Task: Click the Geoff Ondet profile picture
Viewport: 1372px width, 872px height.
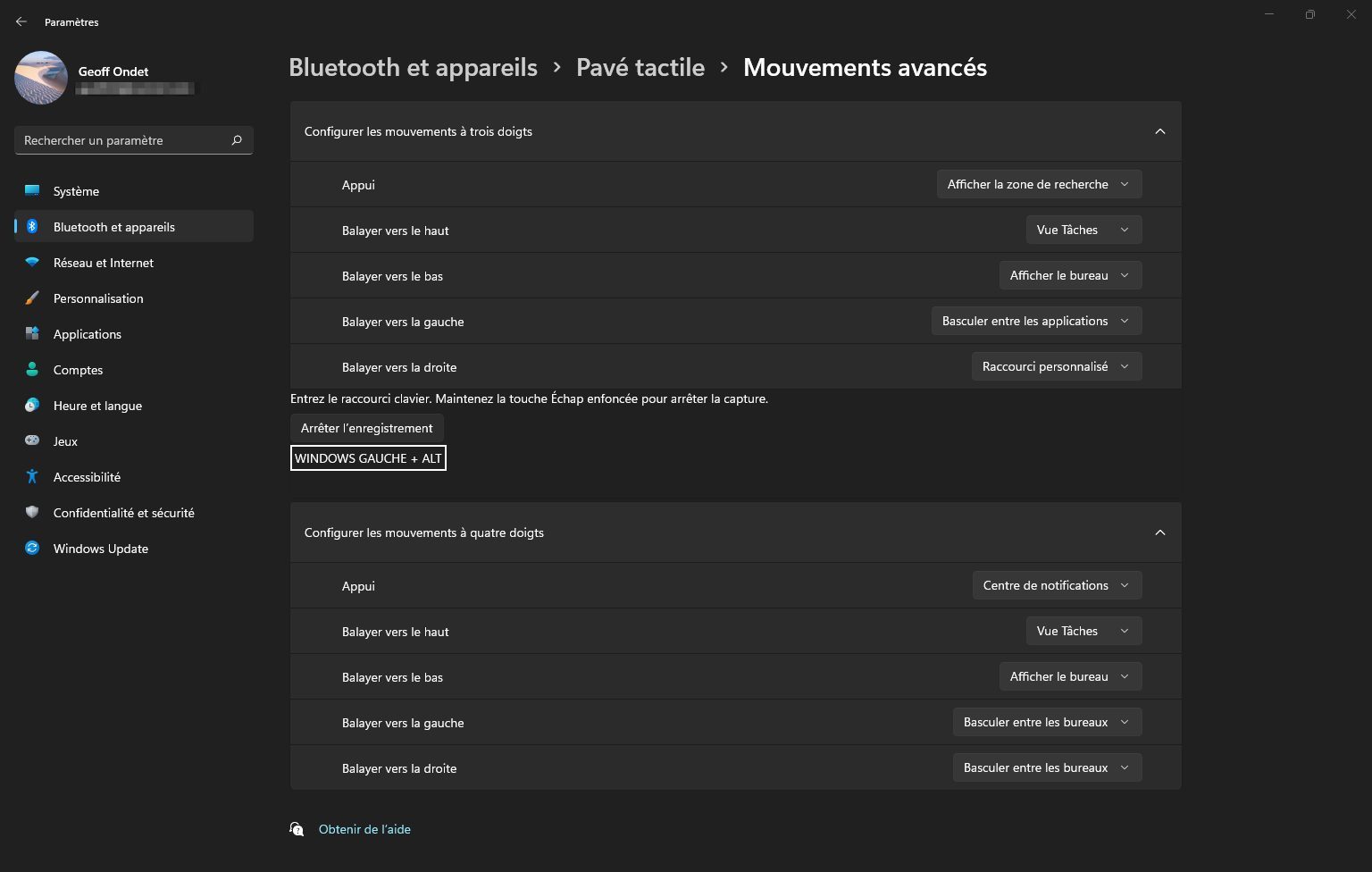Action: pos(41,78)
